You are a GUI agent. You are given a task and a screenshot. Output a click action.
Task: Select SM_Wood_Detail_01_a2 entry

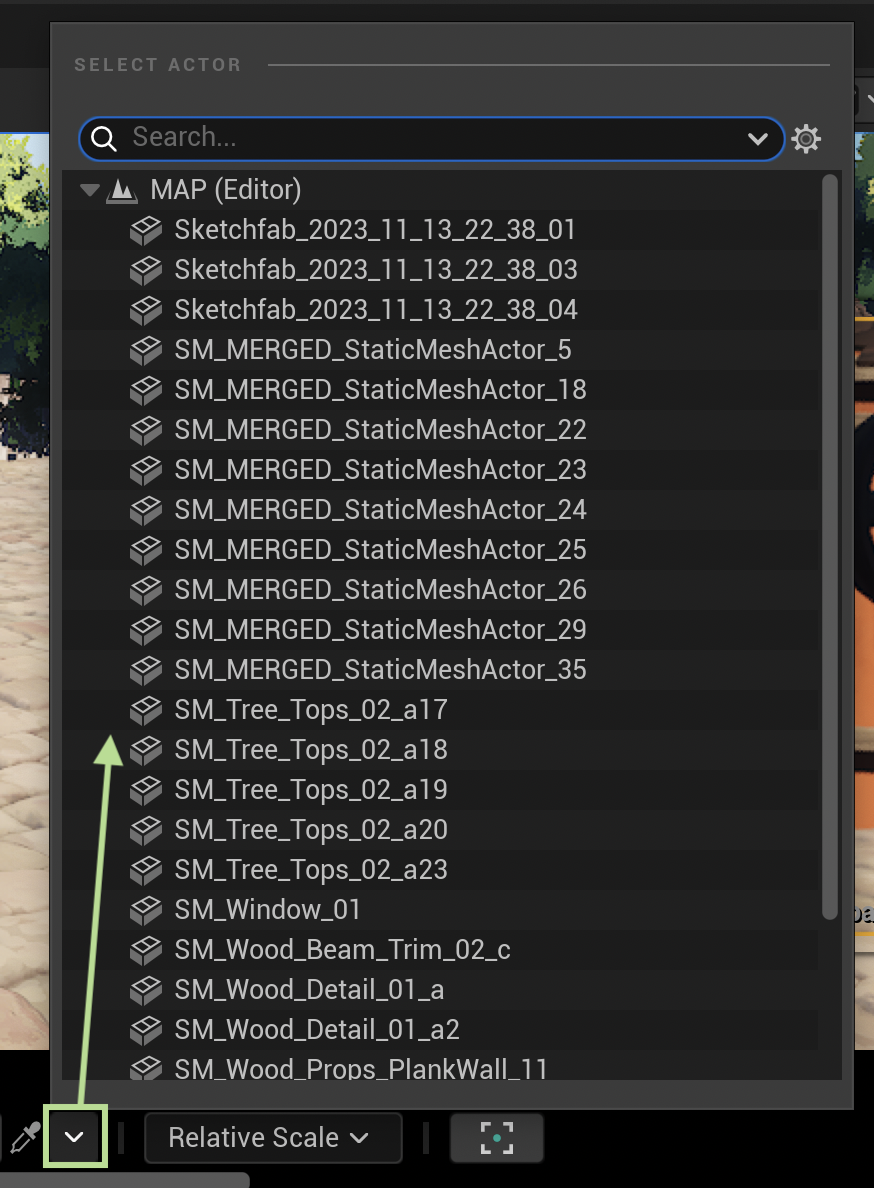[x=317, y=1030]
